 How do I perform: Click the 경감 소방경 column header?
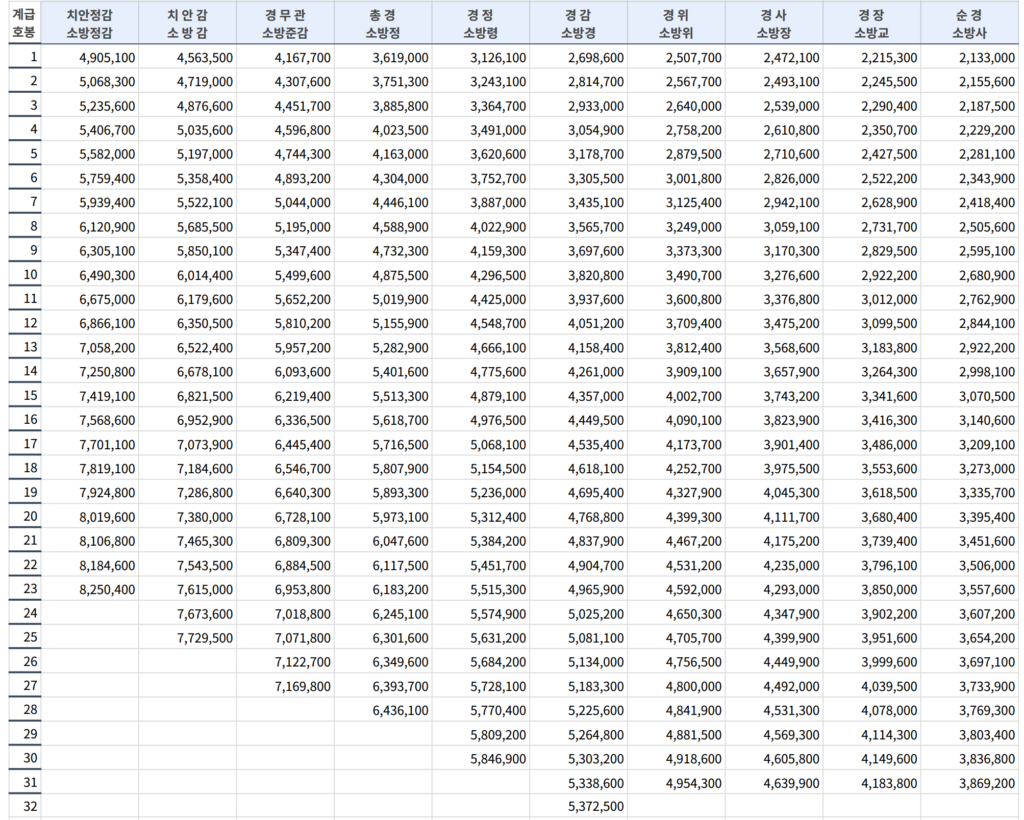click(579, 23)
